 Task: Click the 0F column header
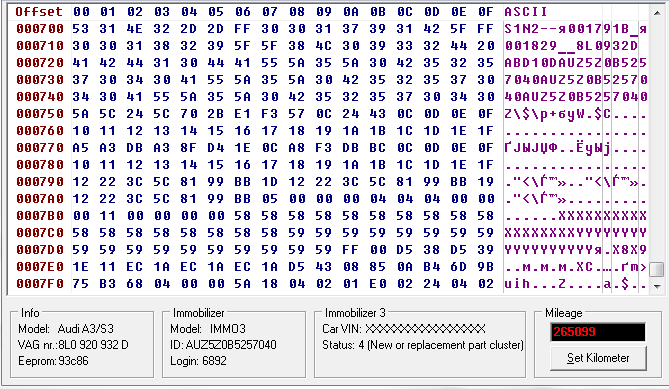tap(486, 12)
